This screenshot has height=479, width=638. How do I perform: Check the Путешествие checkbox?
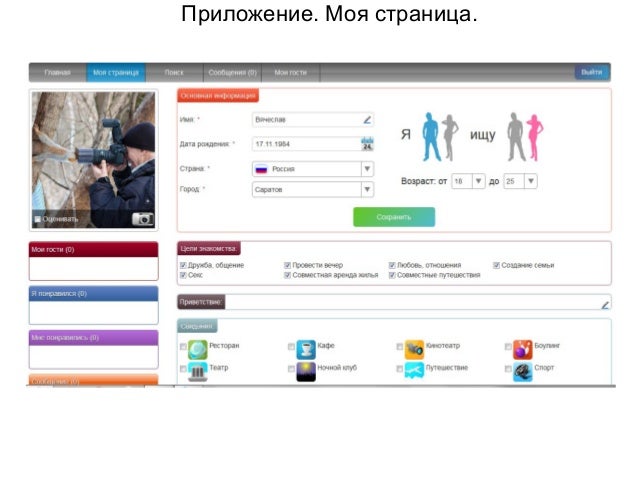[400, 369]
